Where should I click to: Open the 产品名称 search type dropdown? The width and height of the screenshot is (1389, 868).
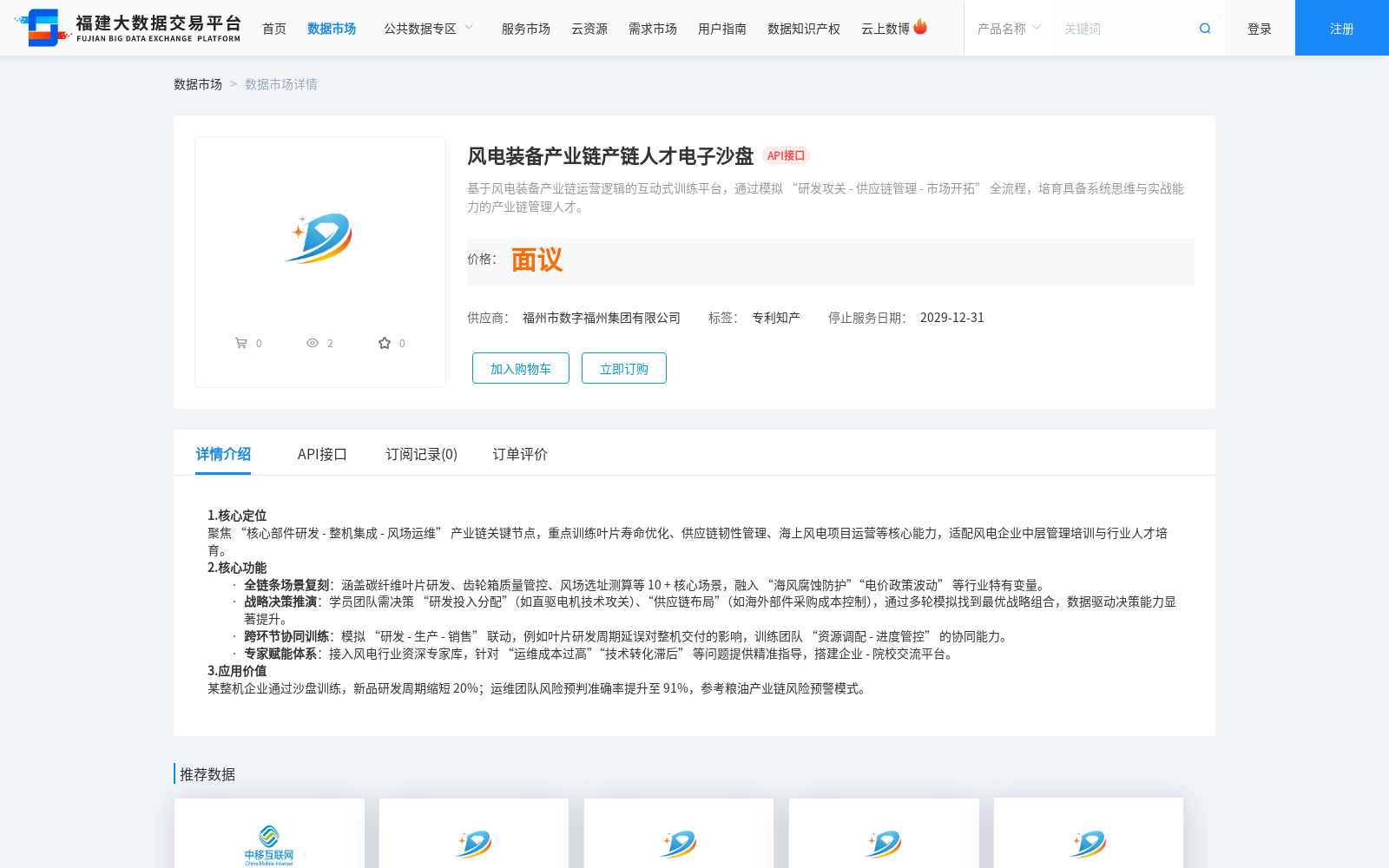click(x=1009, y=29)
